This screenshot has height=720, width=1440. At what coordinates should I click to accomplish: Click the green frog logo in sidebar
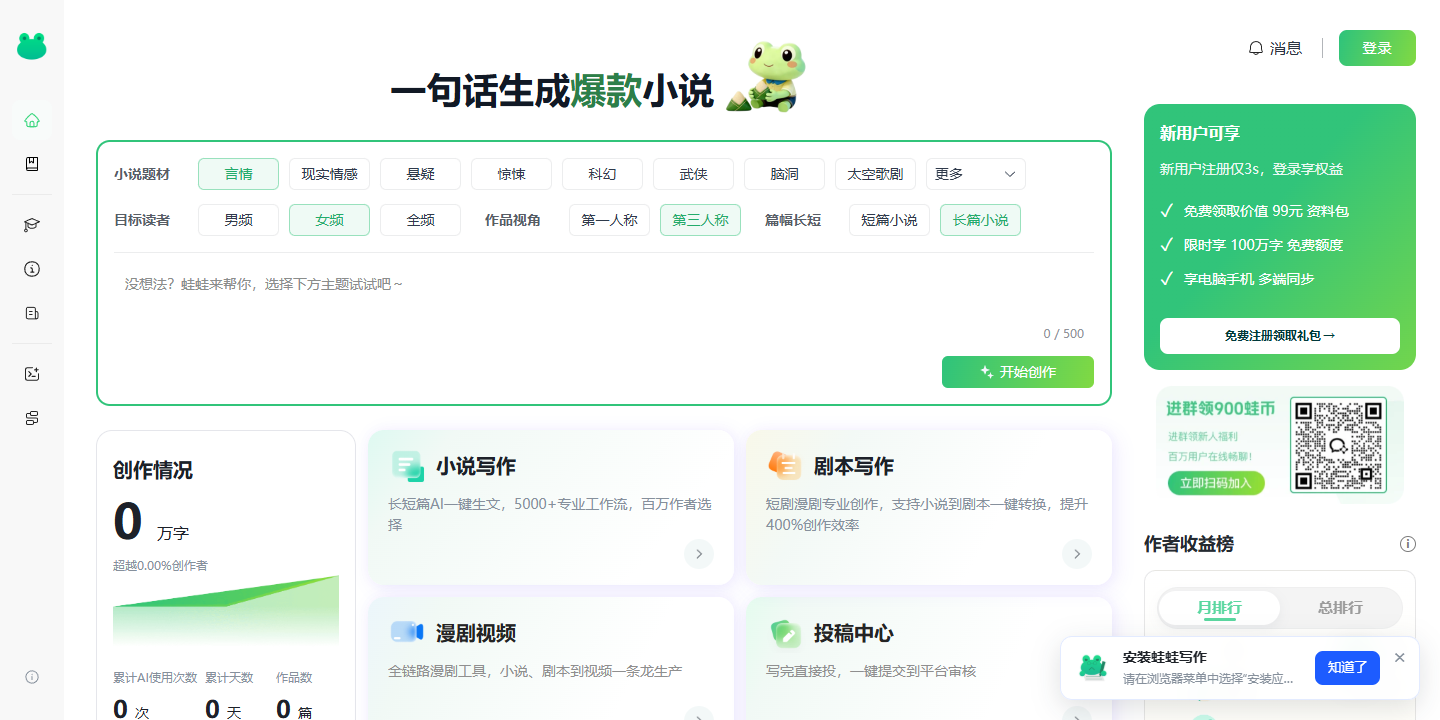click(32, 46)
